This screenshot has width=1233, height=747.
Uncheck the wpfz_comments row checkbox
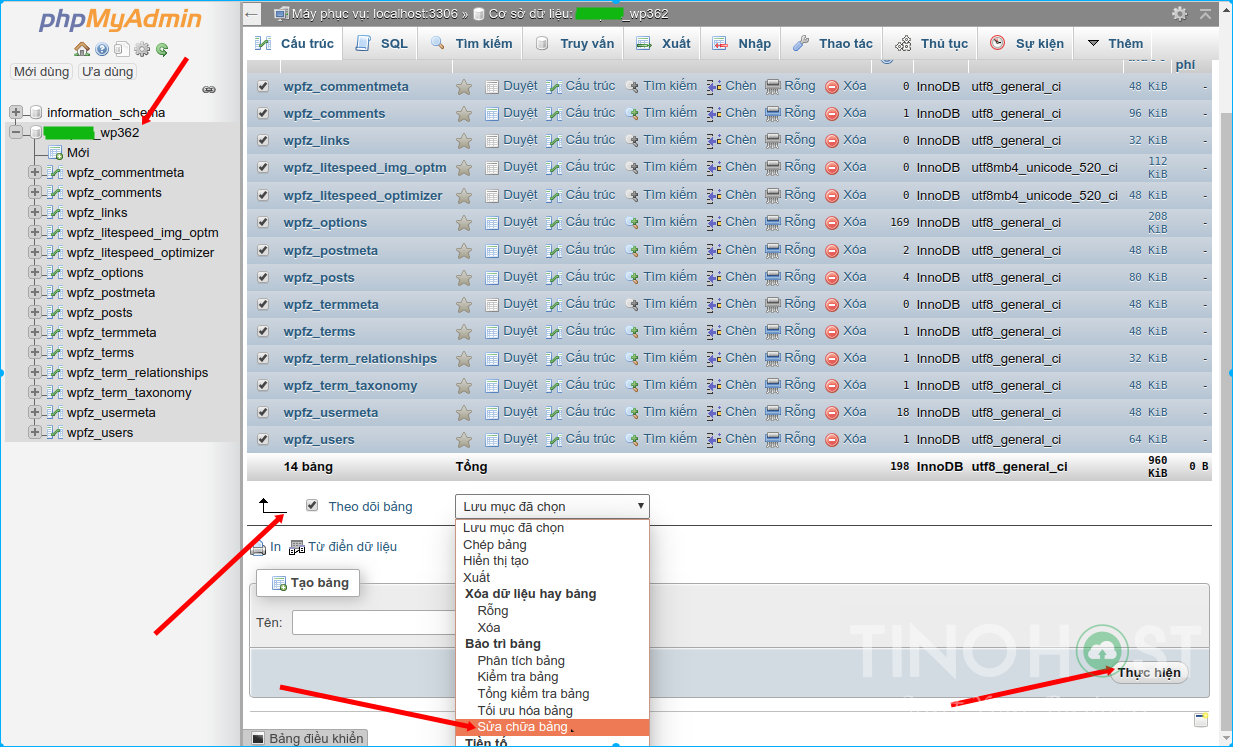coord(263,114)
